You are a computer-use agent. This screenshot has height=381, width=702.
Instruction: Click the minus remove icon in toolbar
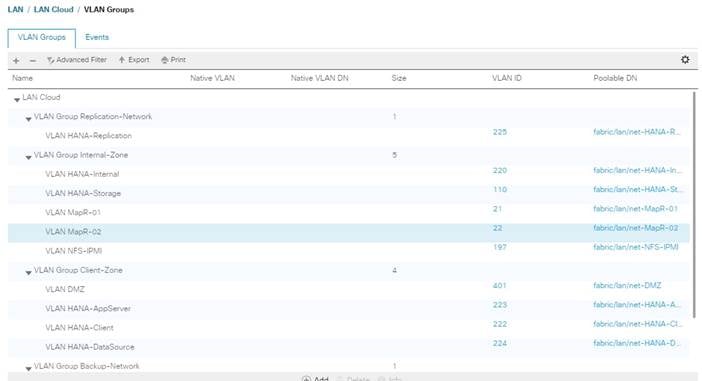pos(33,60)
